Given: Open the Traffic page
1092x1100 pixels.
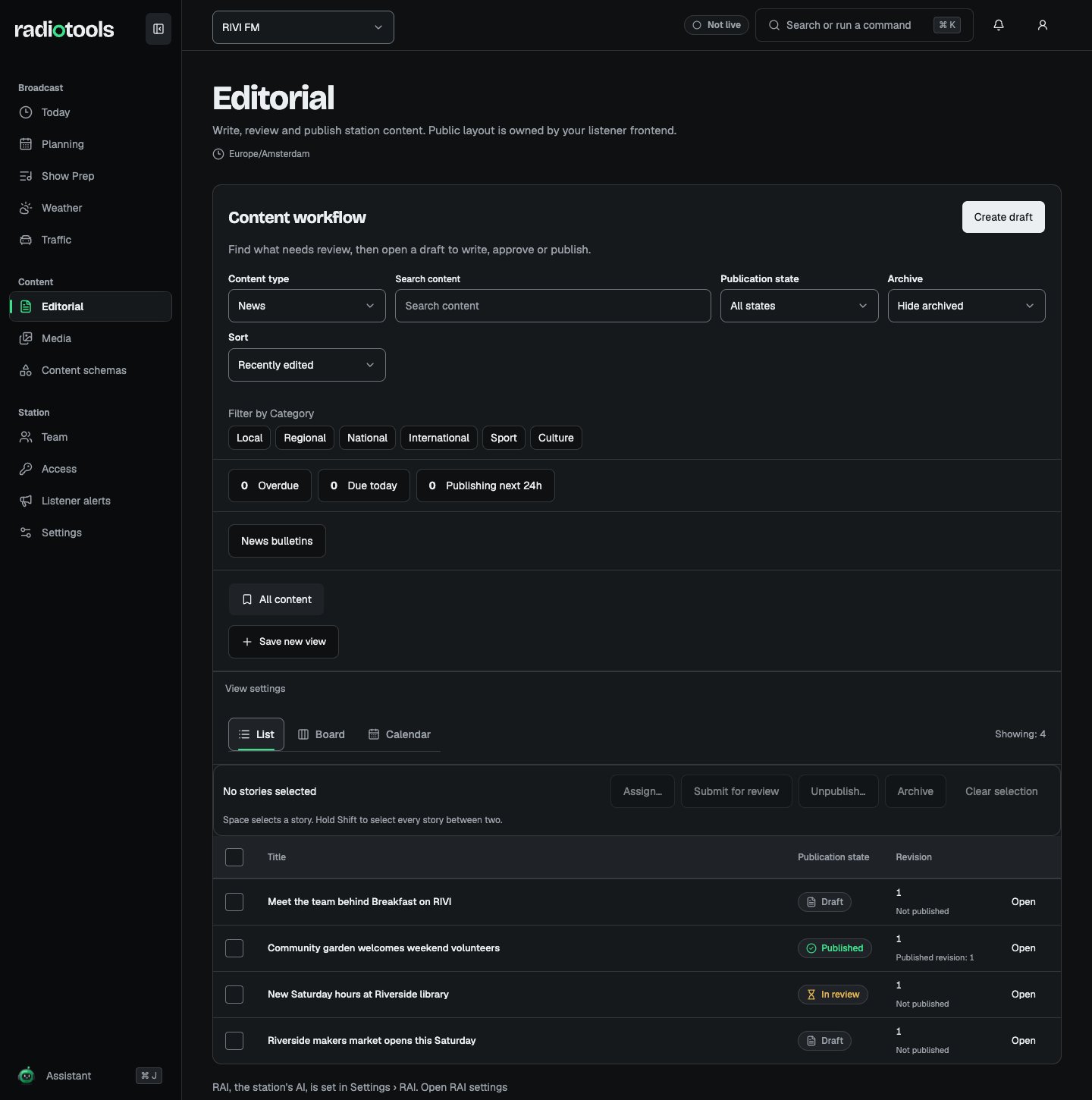Looking at the screenshot, I should pyautogui.click(x=91, y=240).
